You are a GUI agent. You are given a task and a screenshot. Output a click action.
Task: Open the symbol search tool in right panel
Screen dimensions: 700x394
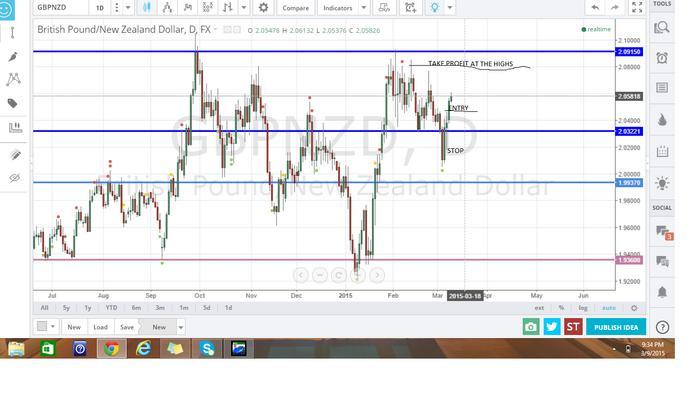point(662,28)
